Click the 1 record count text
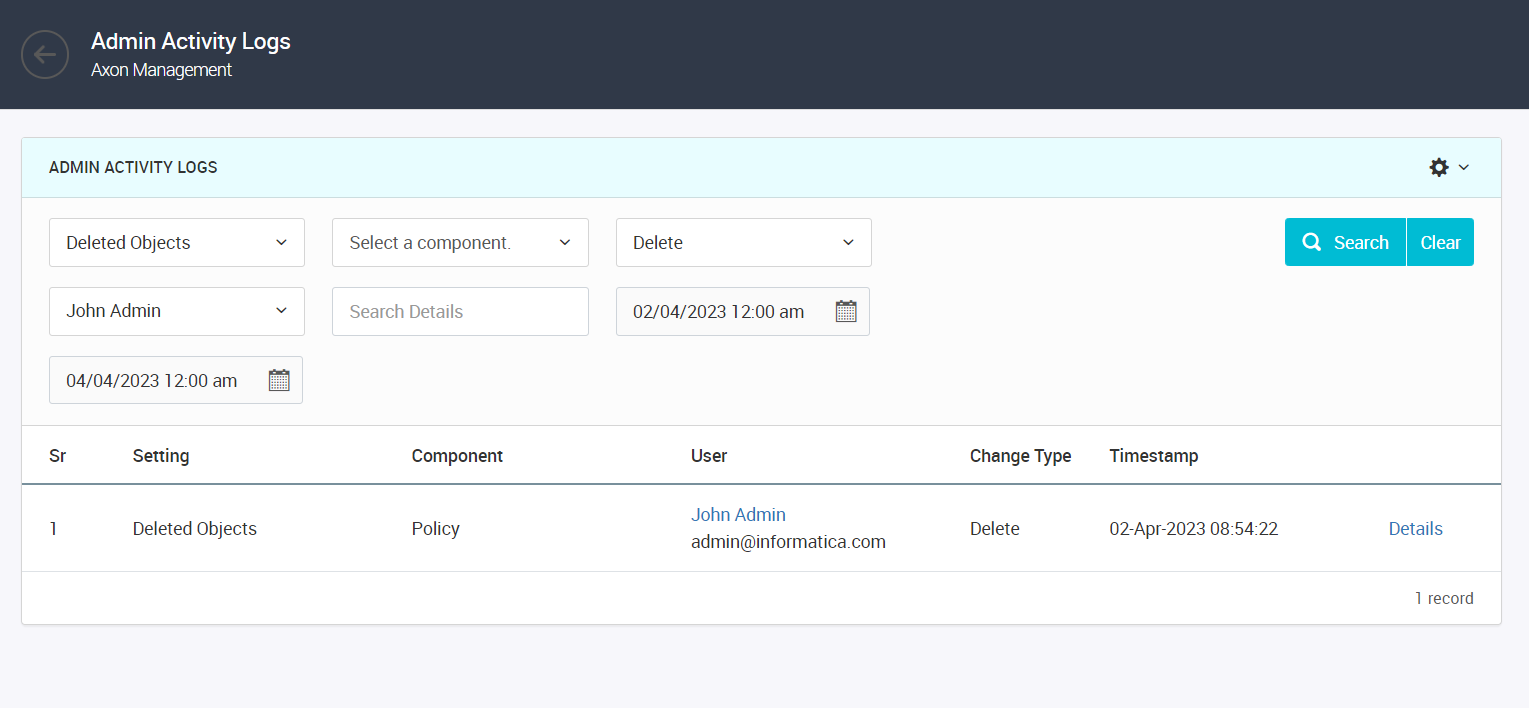Viewport: 1529px width, 708px height. 1444,598
